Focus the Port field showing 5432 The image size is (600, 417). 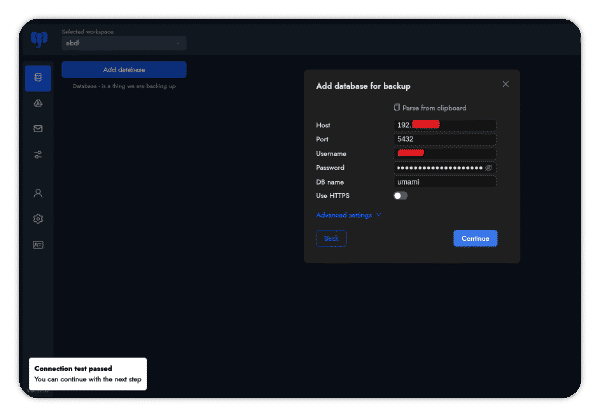445,139
